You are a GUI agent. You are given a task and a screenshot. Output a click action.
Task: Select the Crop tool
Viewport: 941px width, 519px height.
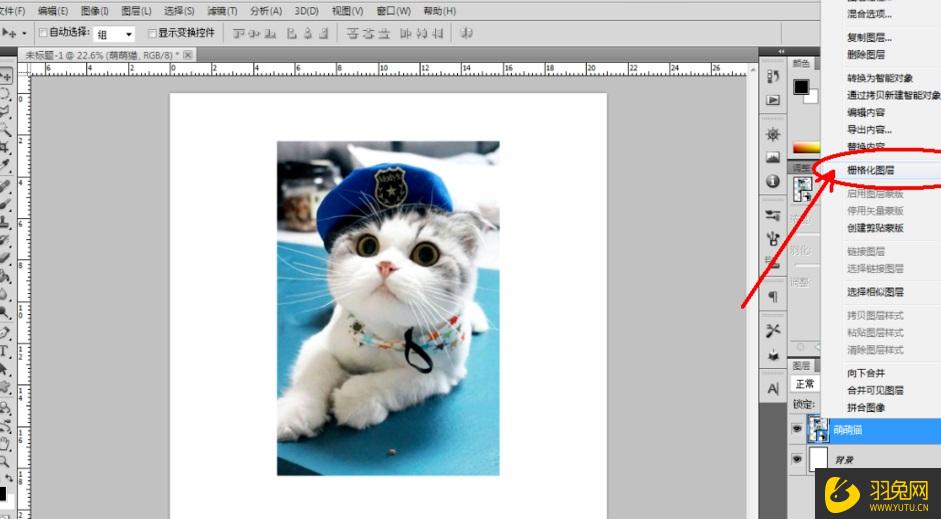[5, 146]
